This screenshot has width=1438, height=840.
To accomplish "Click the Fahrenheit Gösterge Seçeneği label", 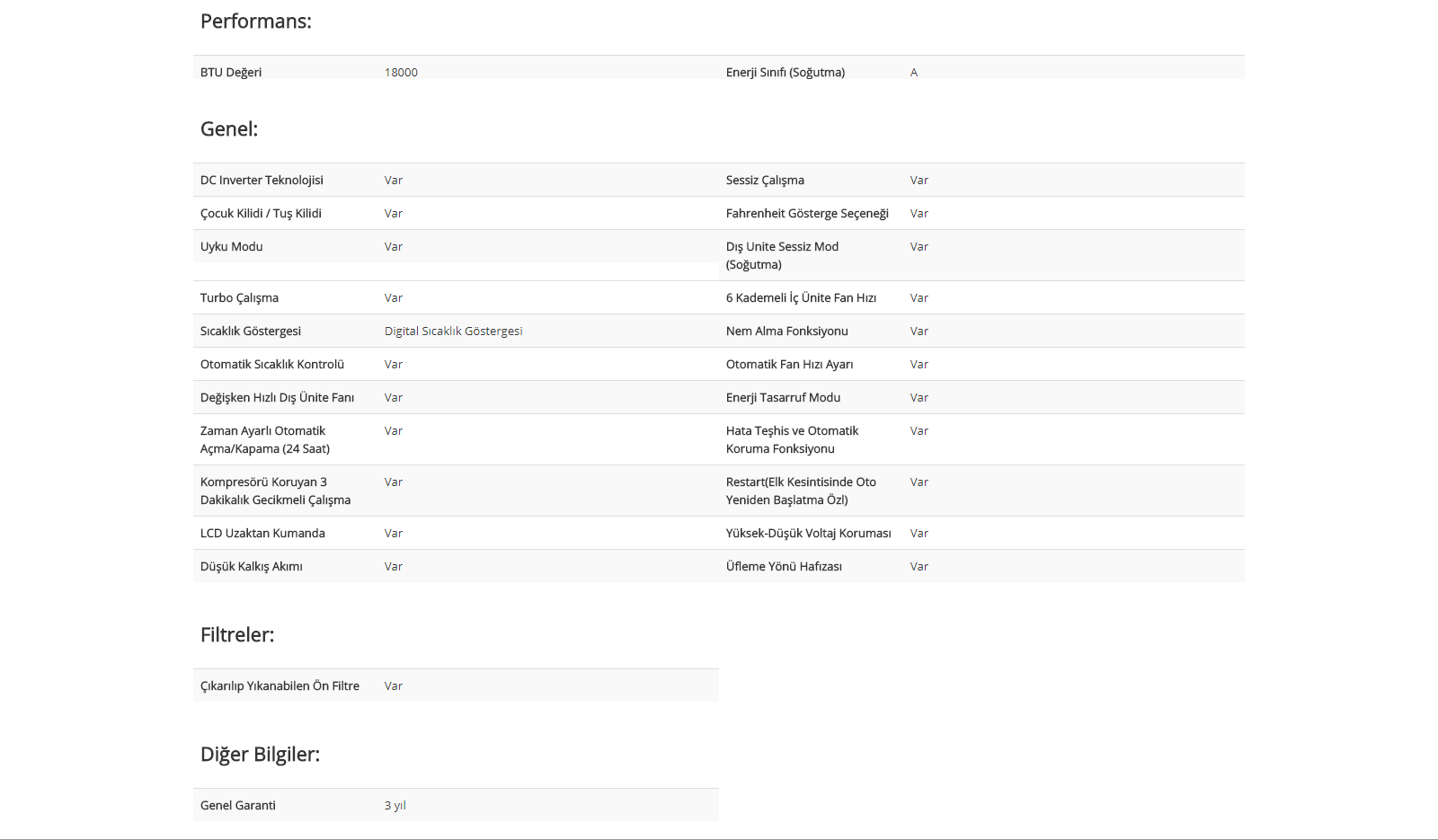I will (x=807, y=213).
